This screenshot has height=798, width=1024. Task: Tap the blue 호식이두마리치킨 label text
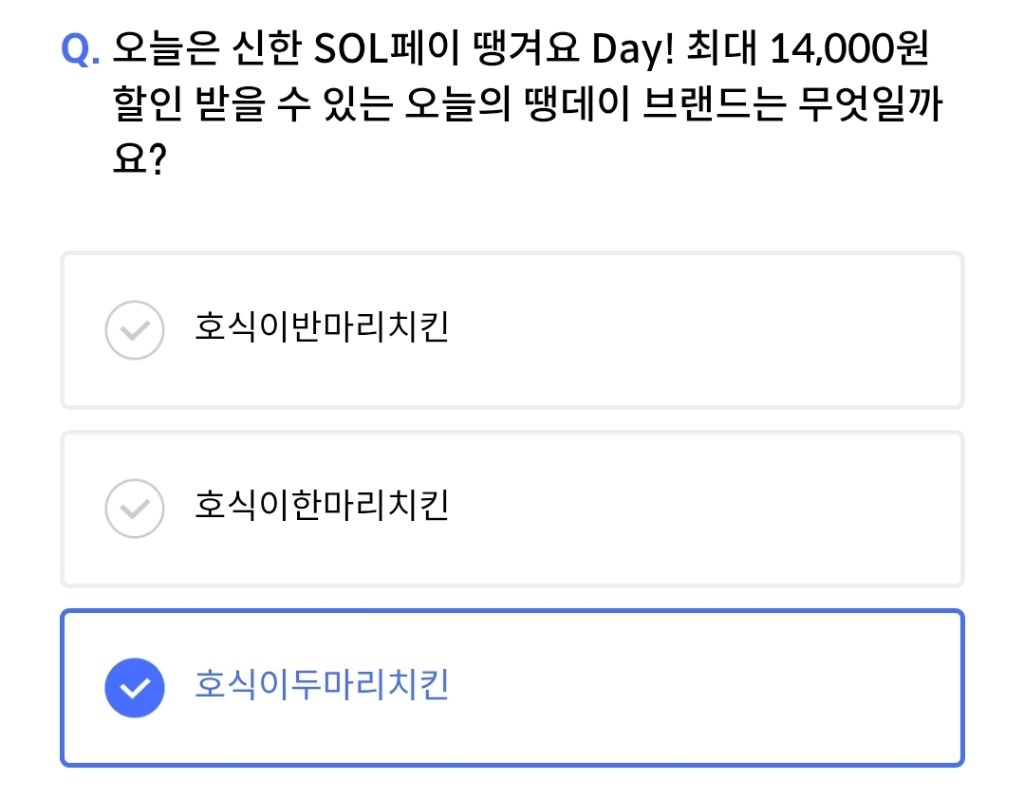tap(321, 686)
